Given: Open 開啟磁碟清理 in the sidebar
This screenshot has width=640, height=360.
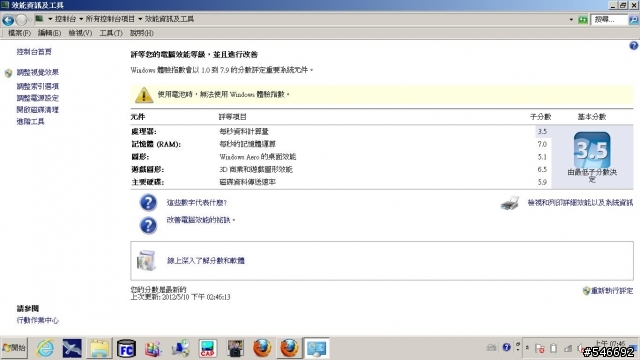Looking at the screenshot, I should 38,110.
